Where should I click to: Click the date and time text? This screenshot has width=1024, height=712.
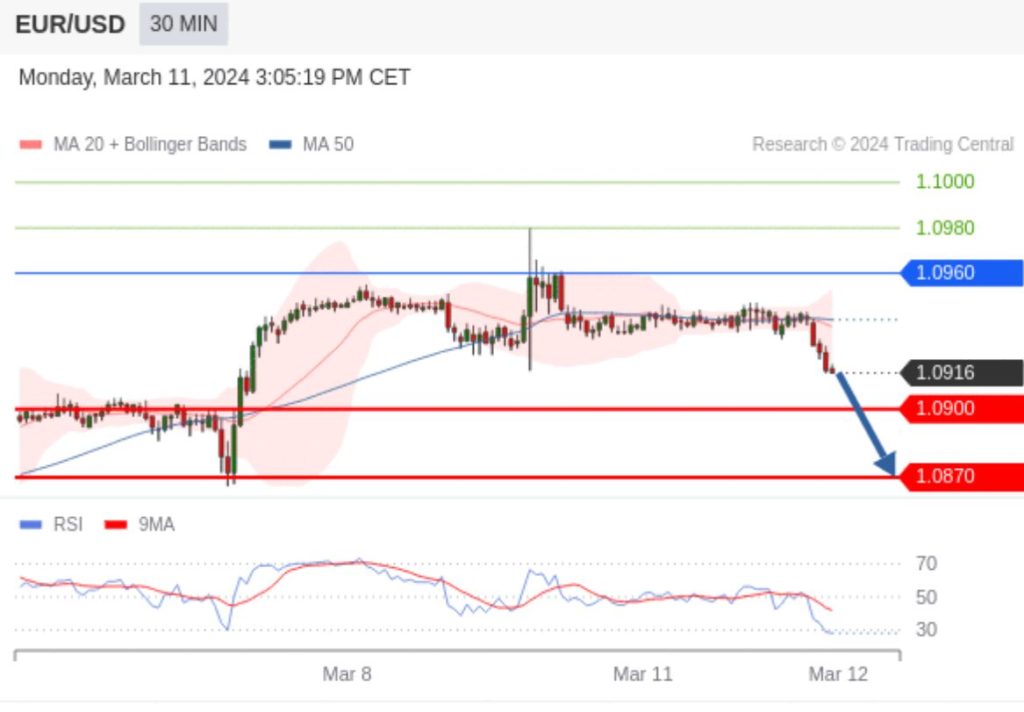[214, 77]
